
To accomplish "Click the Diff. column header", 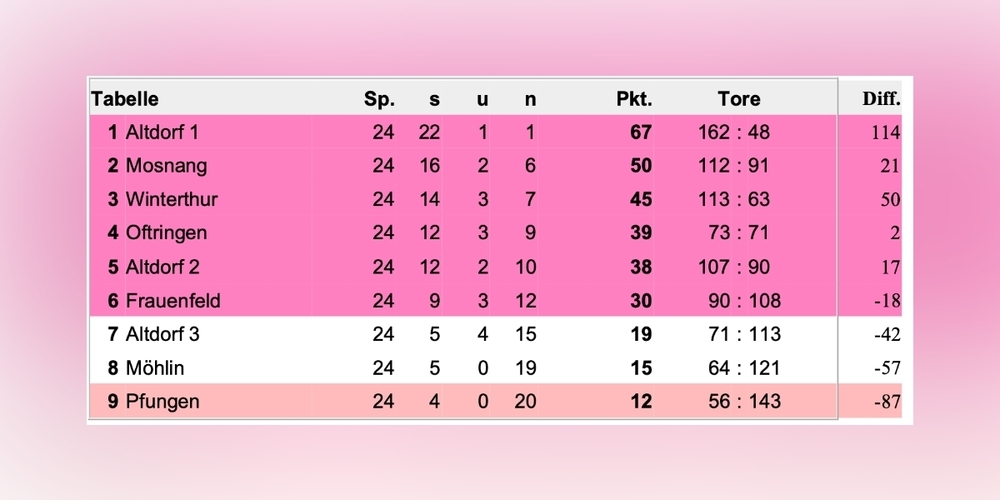I will click(x=881, y=99).
